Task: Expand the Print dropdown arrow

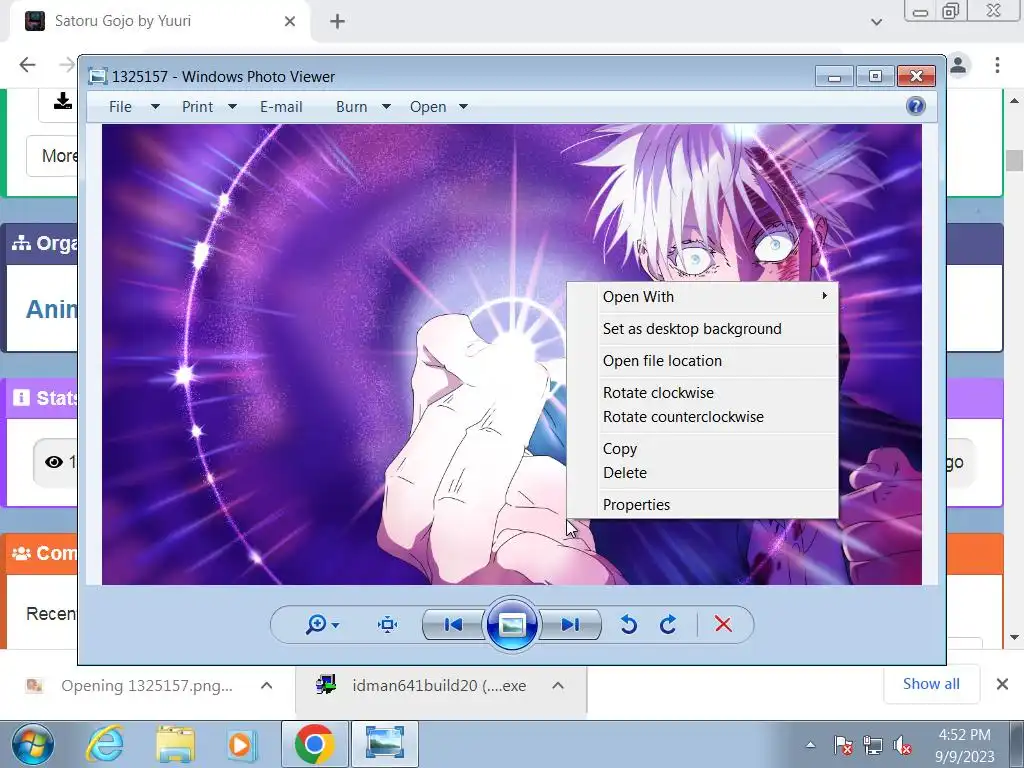Action: point(232,106)
